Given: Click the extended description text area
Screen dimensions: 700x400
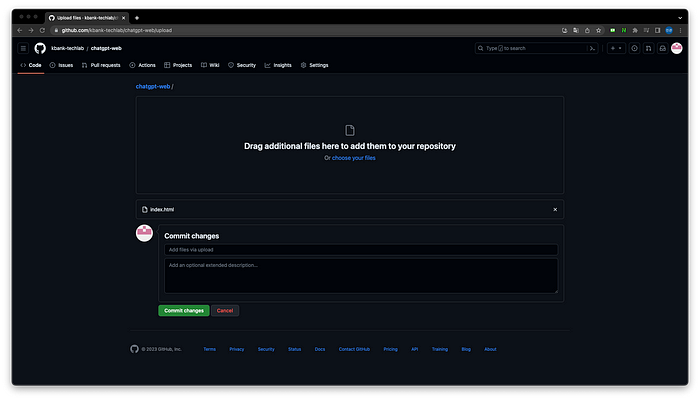Looking at the screenshot, I should click(360, 275).
